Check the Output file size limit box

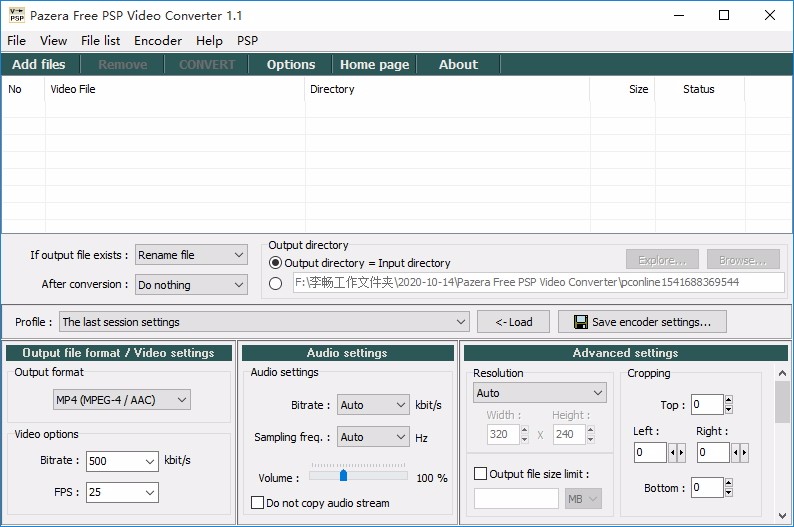(x=480, y=474)
